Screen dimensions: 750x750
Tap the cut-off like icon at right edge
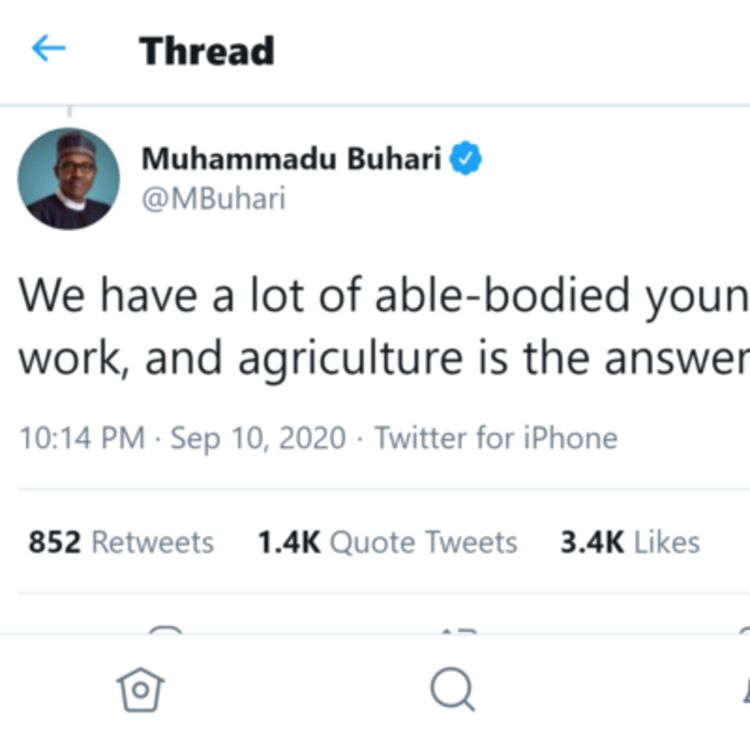[744, 630]
